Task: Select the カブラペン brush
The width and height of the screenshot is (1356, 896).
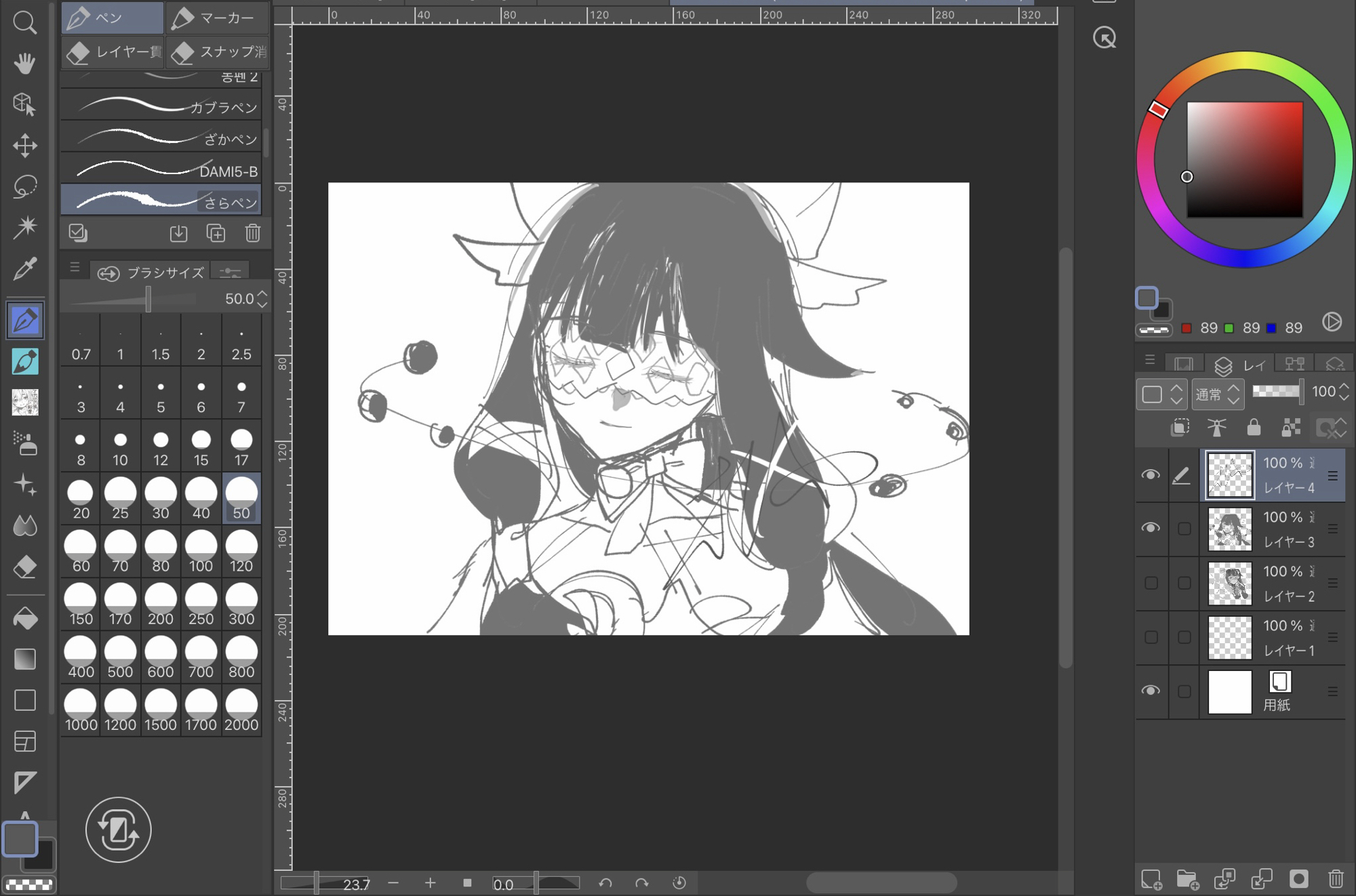Action: click(x=161, y=106)
